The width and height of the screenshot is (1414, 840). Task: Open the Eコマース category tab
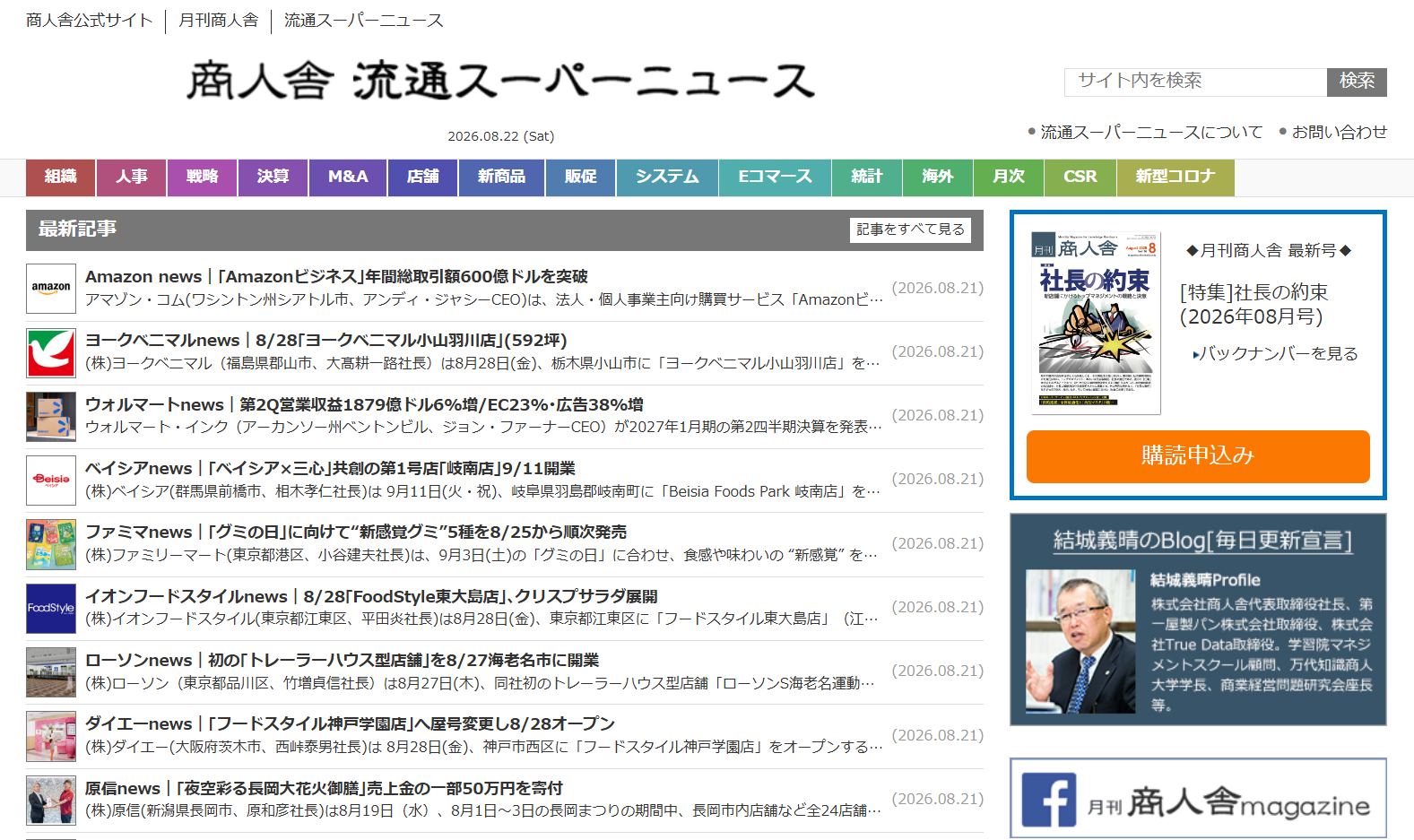tap(775, 178)
